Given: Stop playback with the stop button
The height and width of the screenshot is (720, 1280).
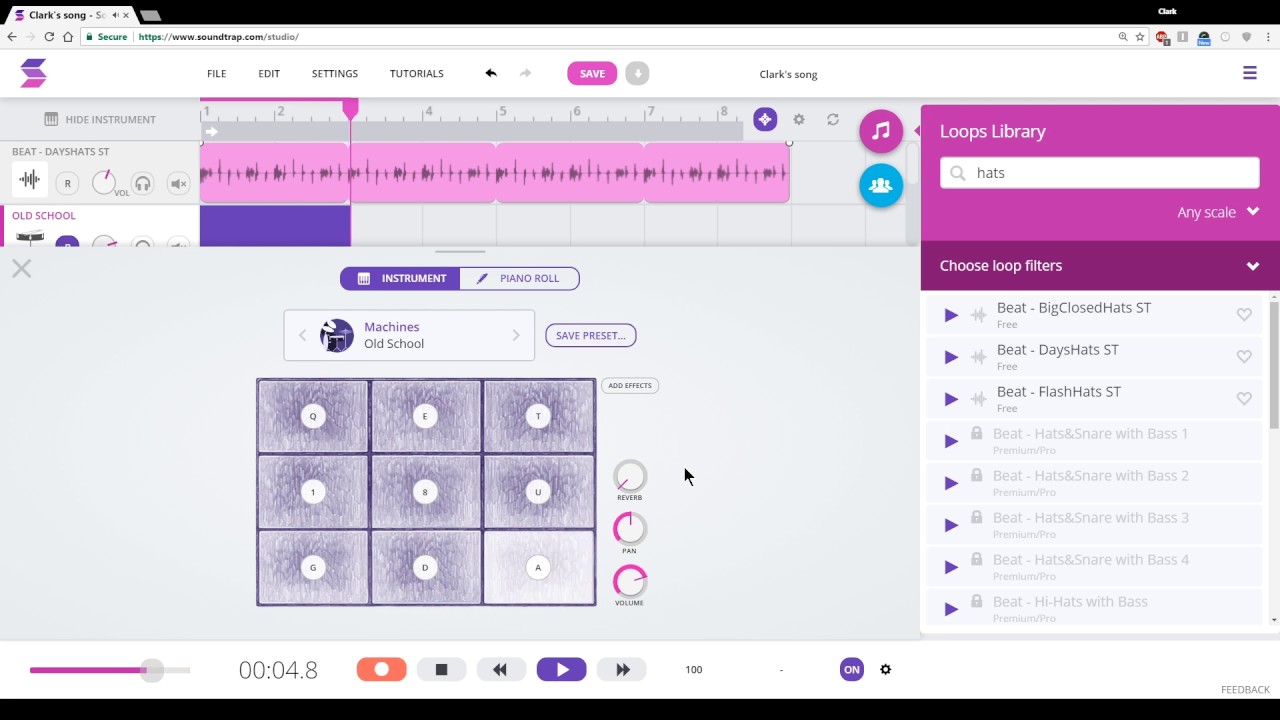Looking at the screenshot, I should click(x=441, y=669).
